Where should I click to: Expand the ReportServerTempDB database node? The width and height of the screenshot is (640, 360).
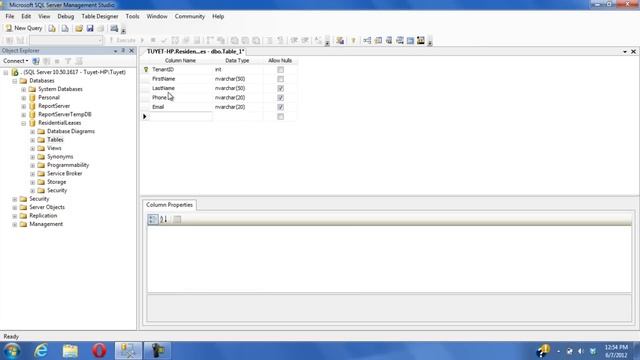coord(24,115)
